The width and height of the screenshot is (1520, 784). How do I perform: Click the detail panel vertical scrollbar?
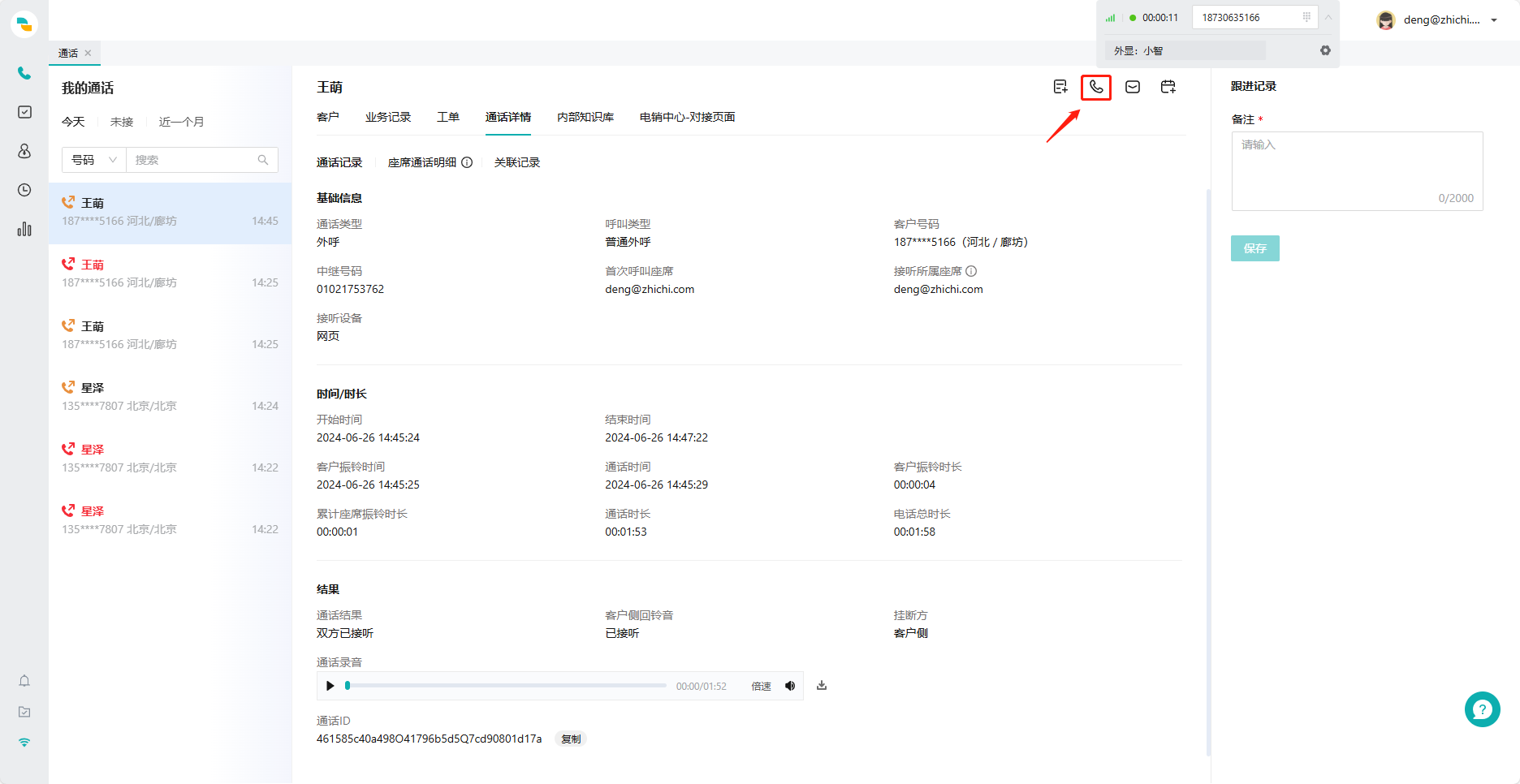(1208, 472)
